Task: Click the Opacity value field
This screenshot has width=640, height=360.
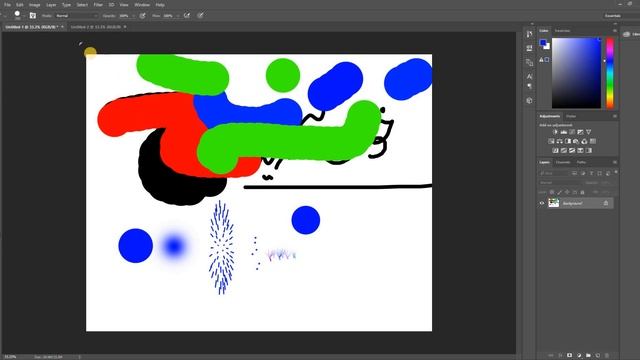Action: 124,16
